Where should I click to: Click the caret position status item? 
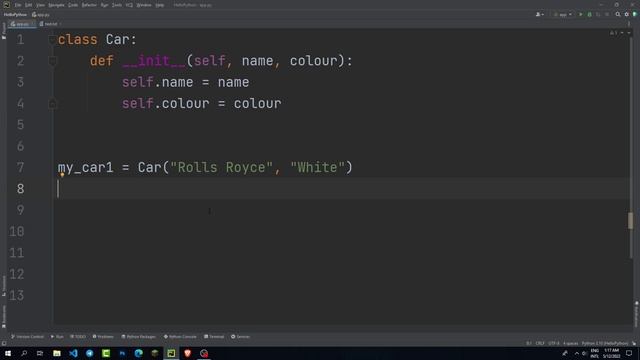[x=529, y=343]
